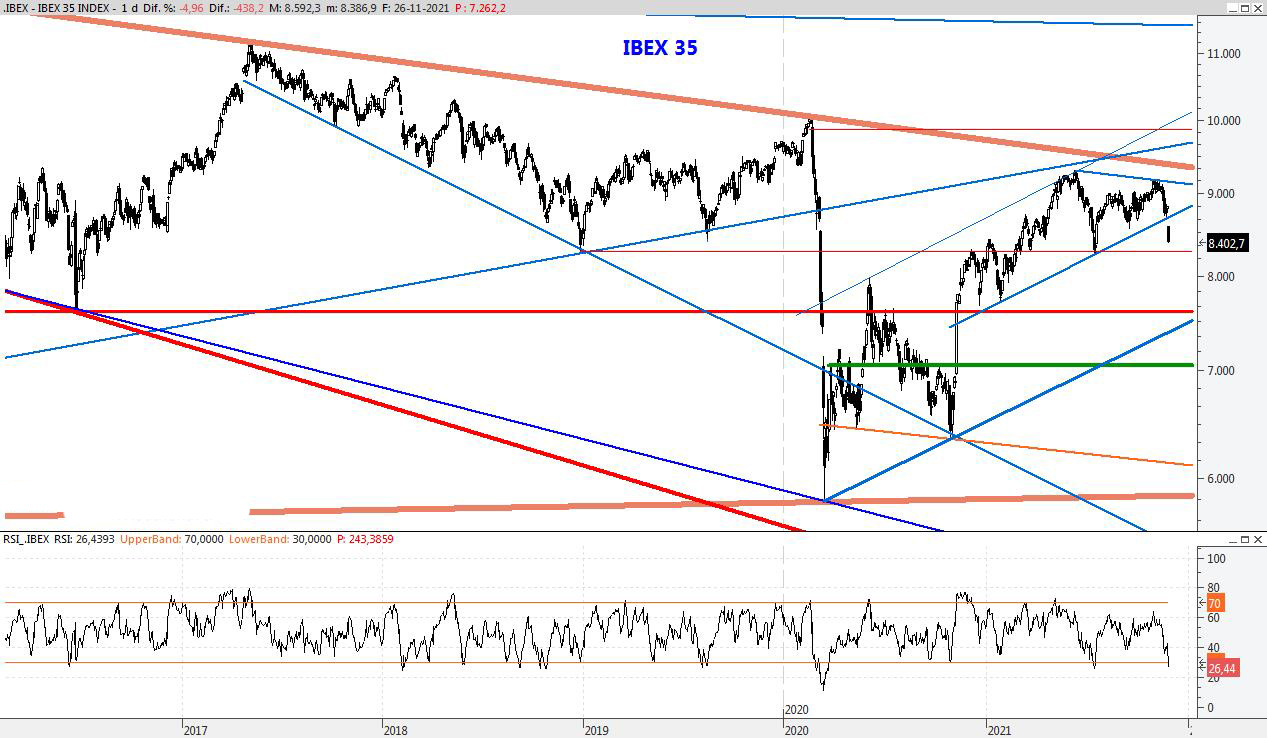
Task: Click the '1 d' timeframe in header
Action: (x=130, y=8)
